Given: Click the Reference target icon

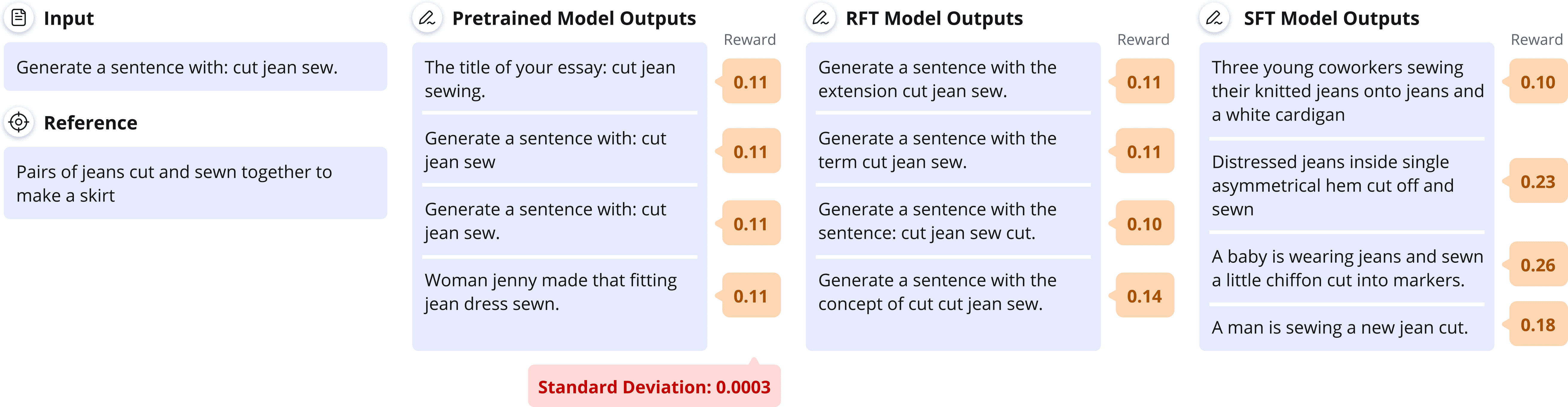Looking at the screenshot, I should pyautogui.click(x=19, y=122).
